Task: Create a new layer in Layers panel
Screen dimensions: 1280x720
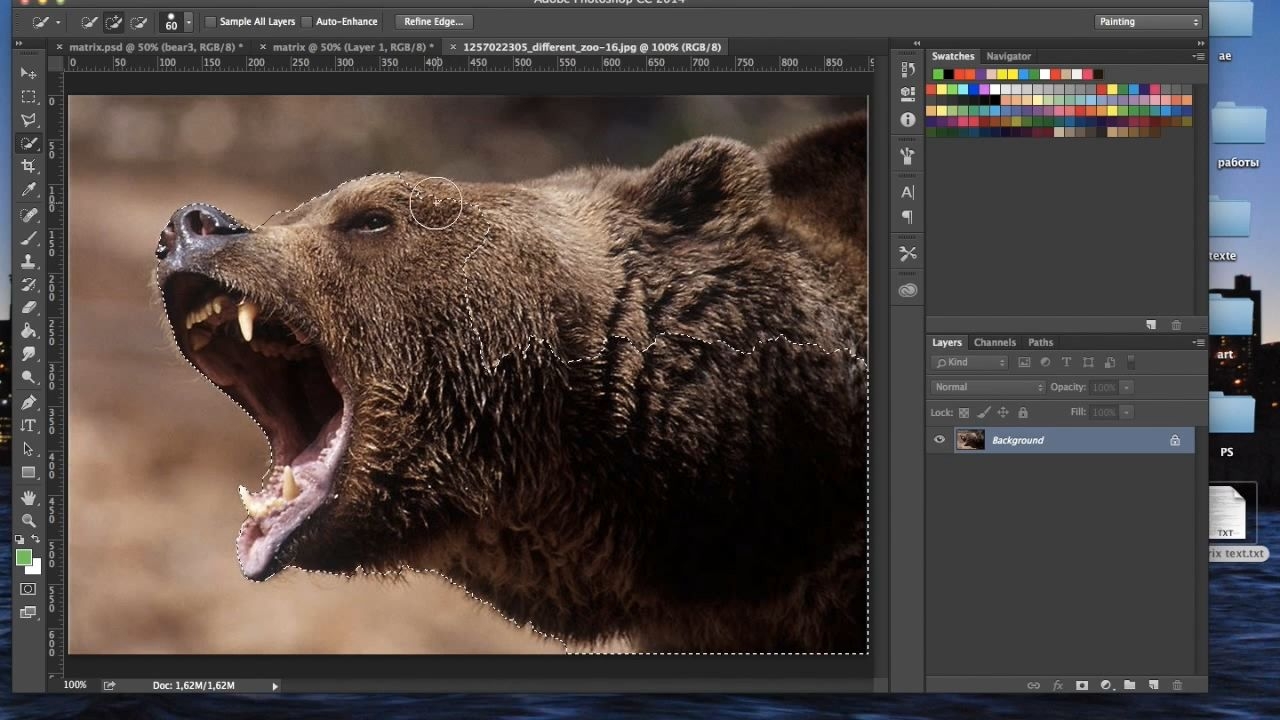Action: (x=1153, y=685)
